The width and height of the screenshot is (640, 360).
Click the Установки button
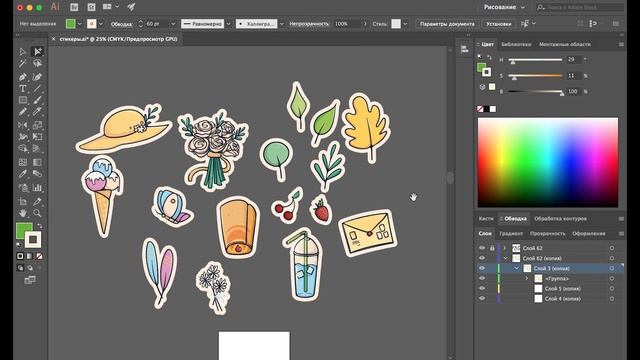point(498,24)
